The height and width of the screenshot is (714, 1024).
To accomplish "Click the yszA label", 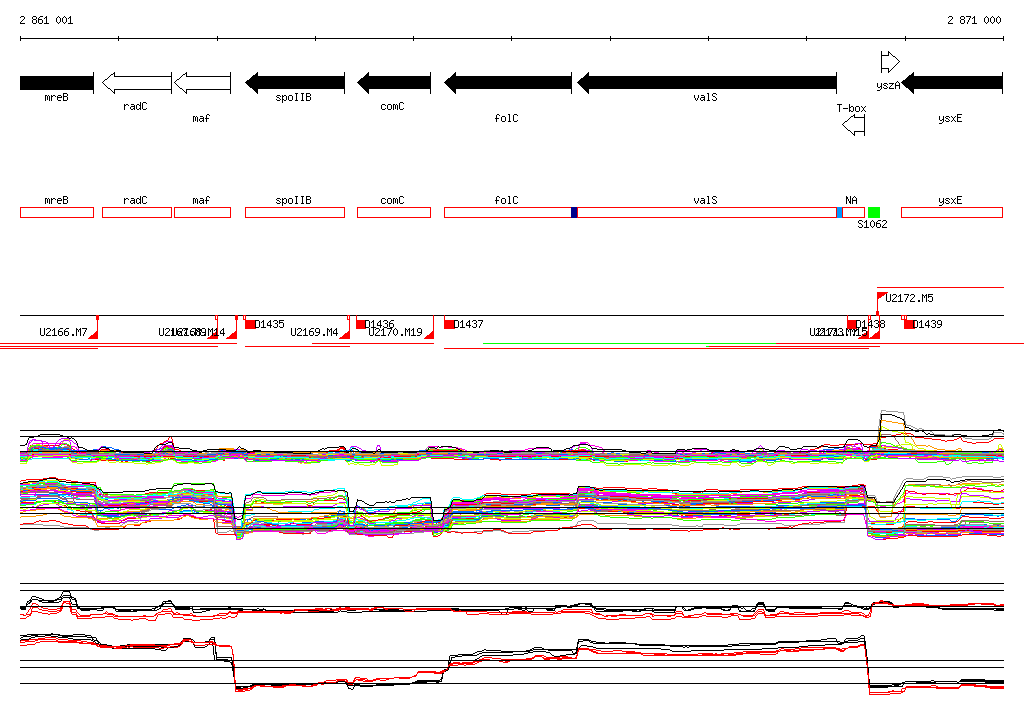I will point(888,86).
